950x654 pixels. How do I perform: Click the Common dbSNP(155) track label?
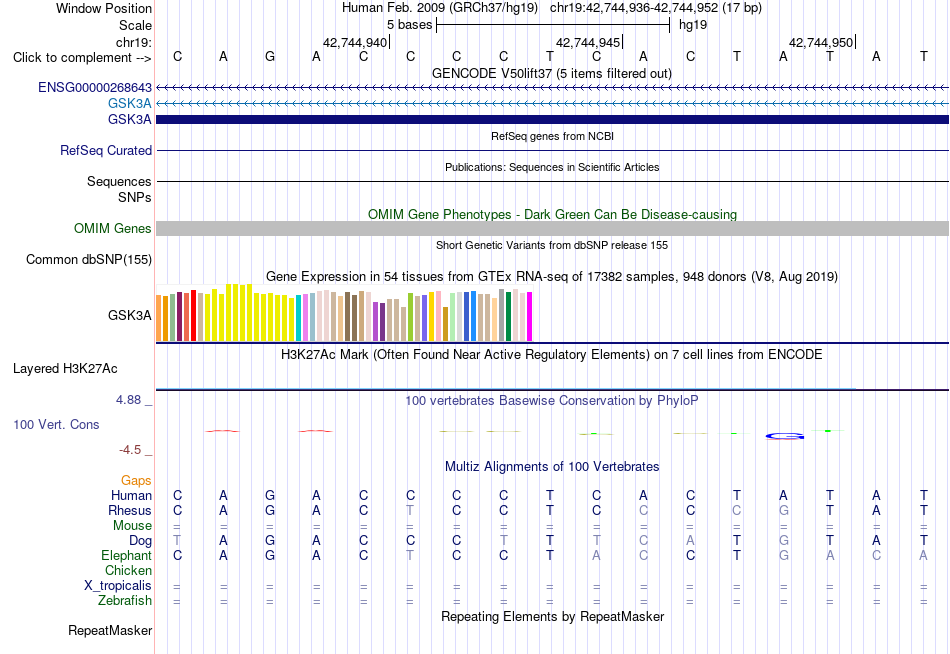89,259
